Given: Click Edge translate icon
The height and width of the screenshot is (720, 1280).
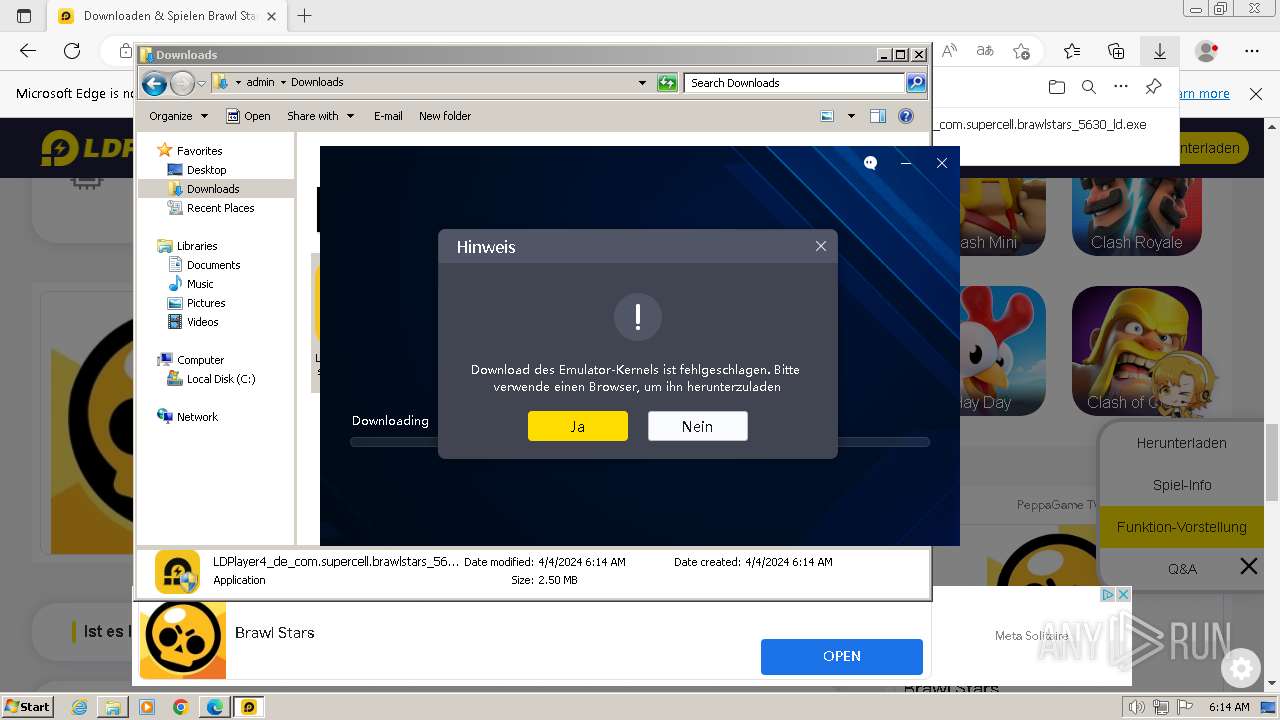Looking at the screenshot, I should point(985,51).
